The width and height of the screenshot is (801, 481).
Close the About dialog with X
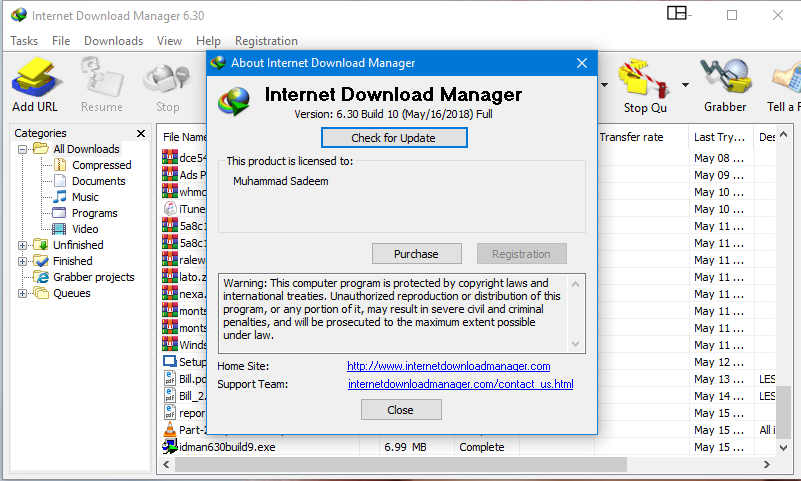[582, 63]
